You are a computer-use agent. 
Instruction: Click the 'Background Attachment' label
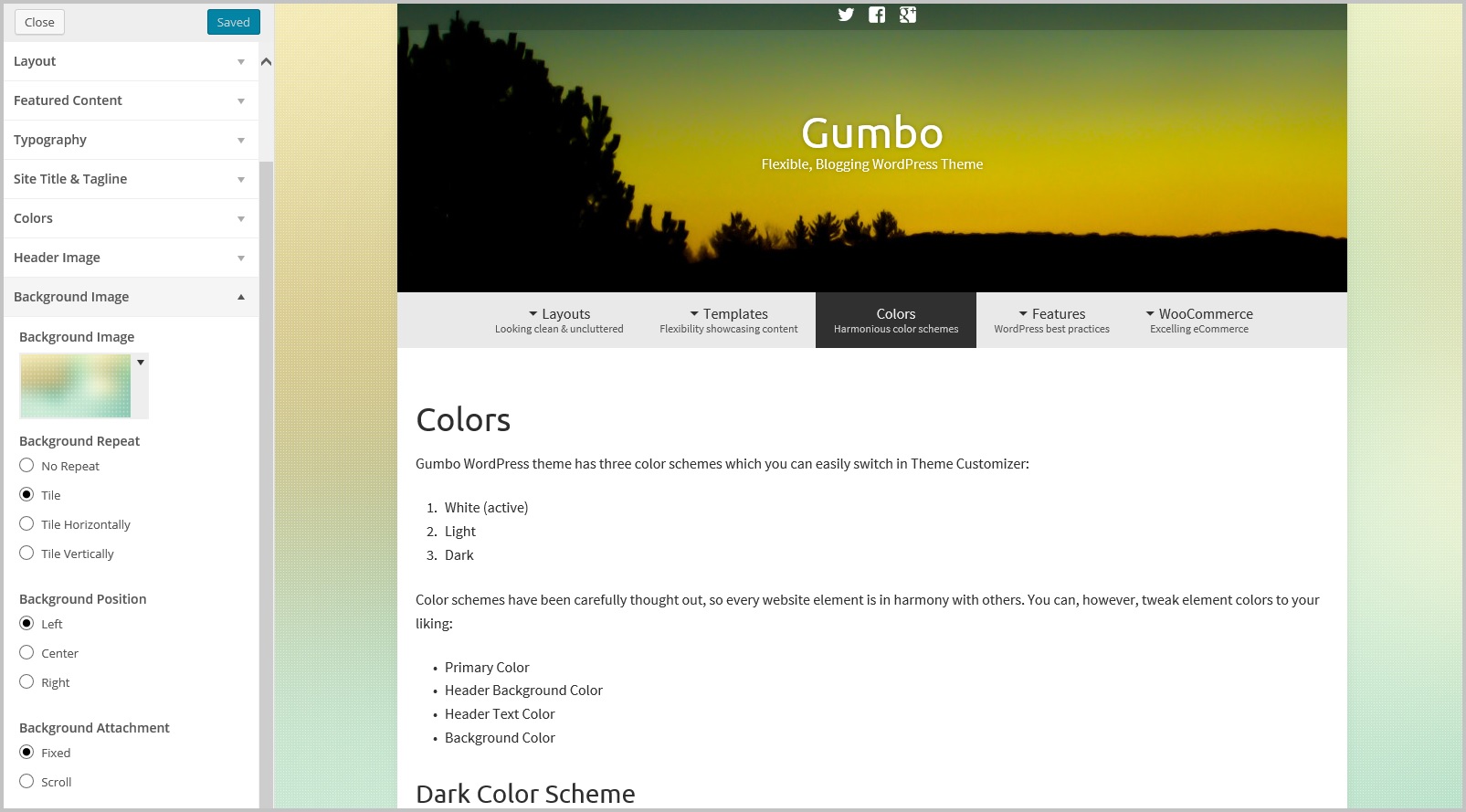[94, 728]
